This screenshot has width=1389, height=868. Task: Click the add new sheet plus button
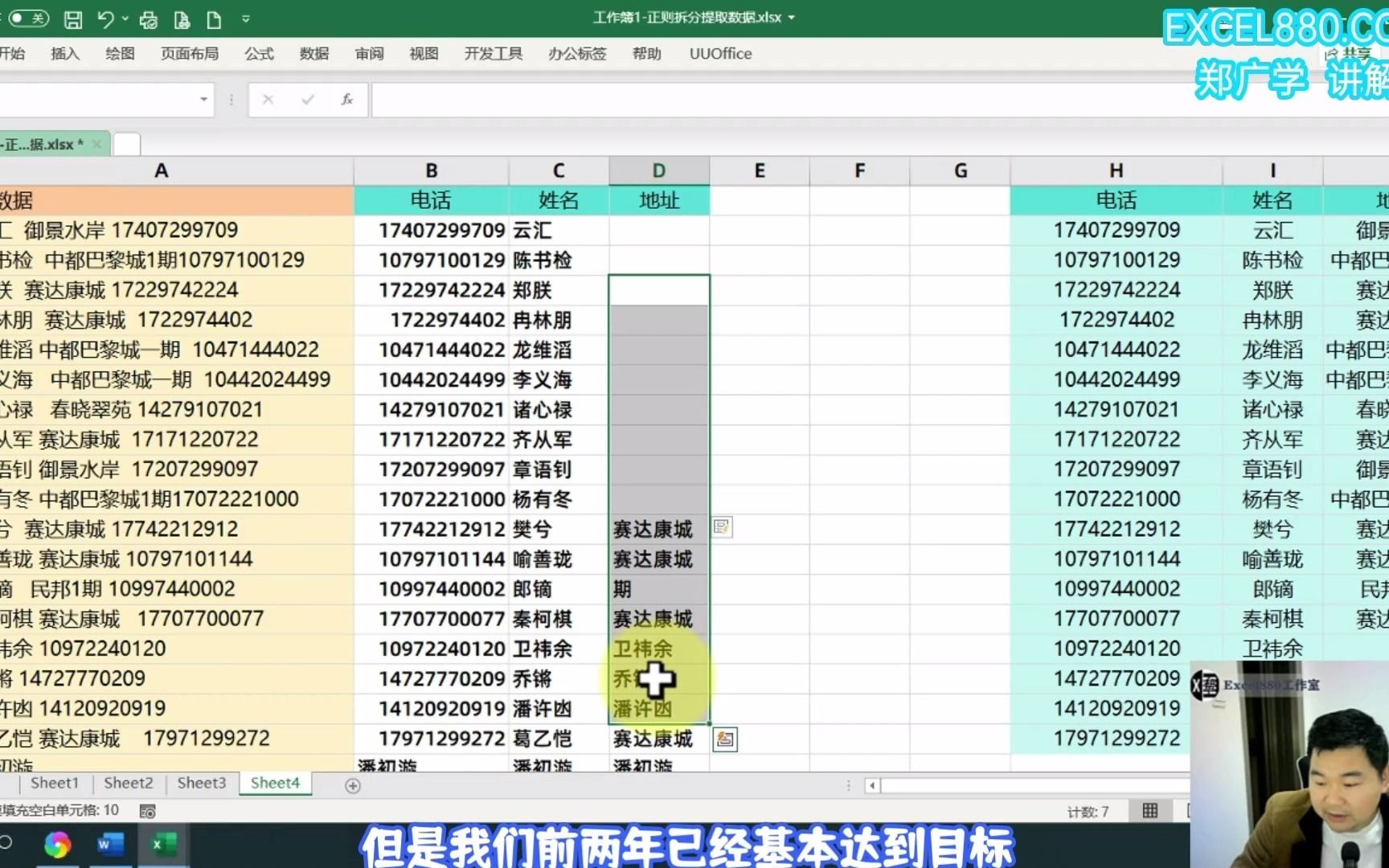pos(352,786)
